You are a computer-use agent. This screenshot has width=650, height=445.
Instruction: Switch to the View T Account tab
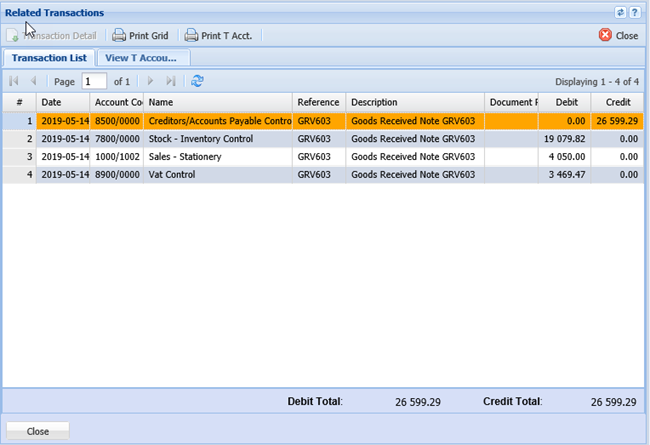[147, 58]
